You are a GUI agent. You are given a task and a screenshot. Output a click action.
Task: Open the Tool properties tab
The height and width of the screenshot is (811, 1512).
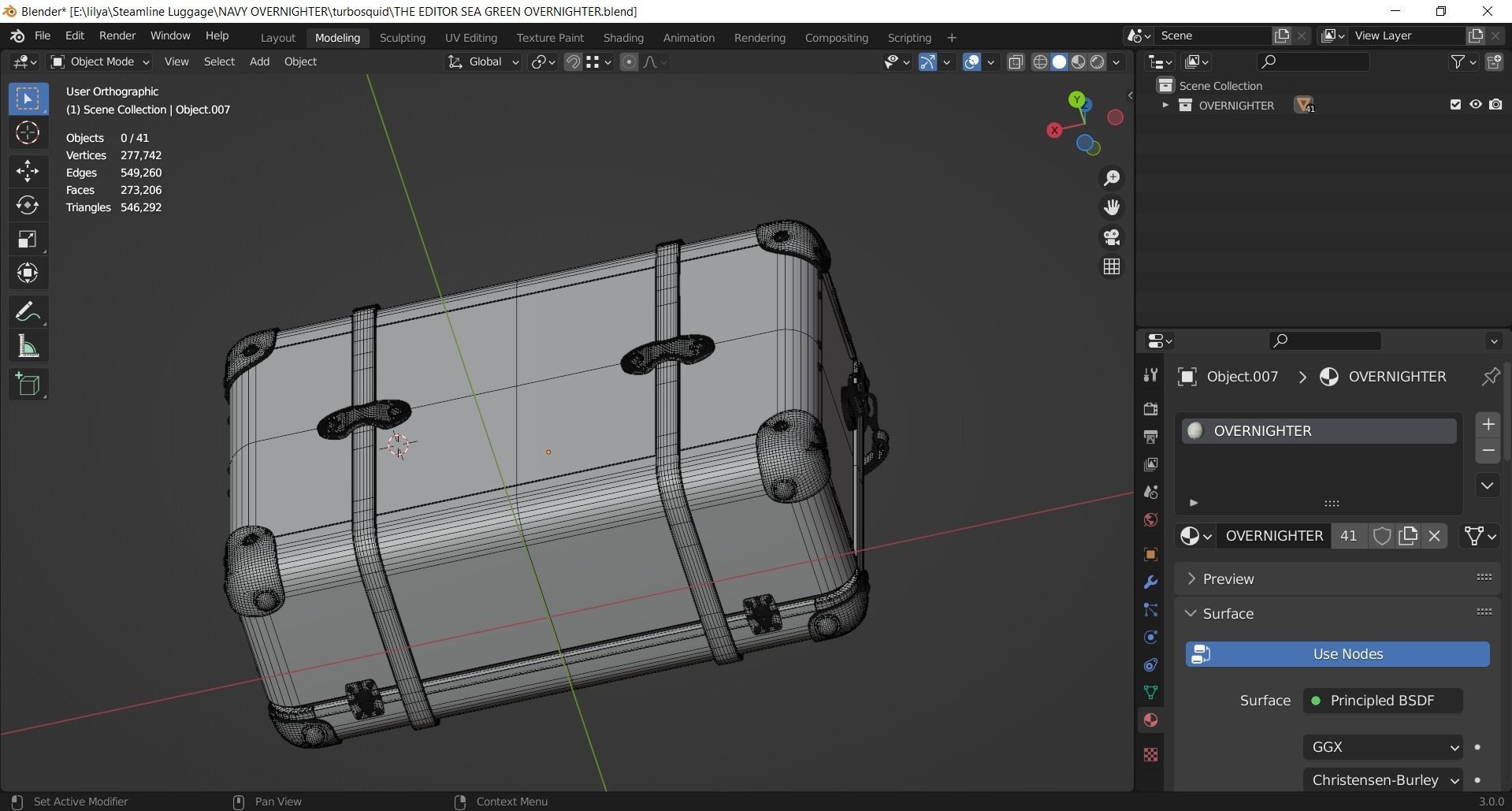click(1150, 375)
